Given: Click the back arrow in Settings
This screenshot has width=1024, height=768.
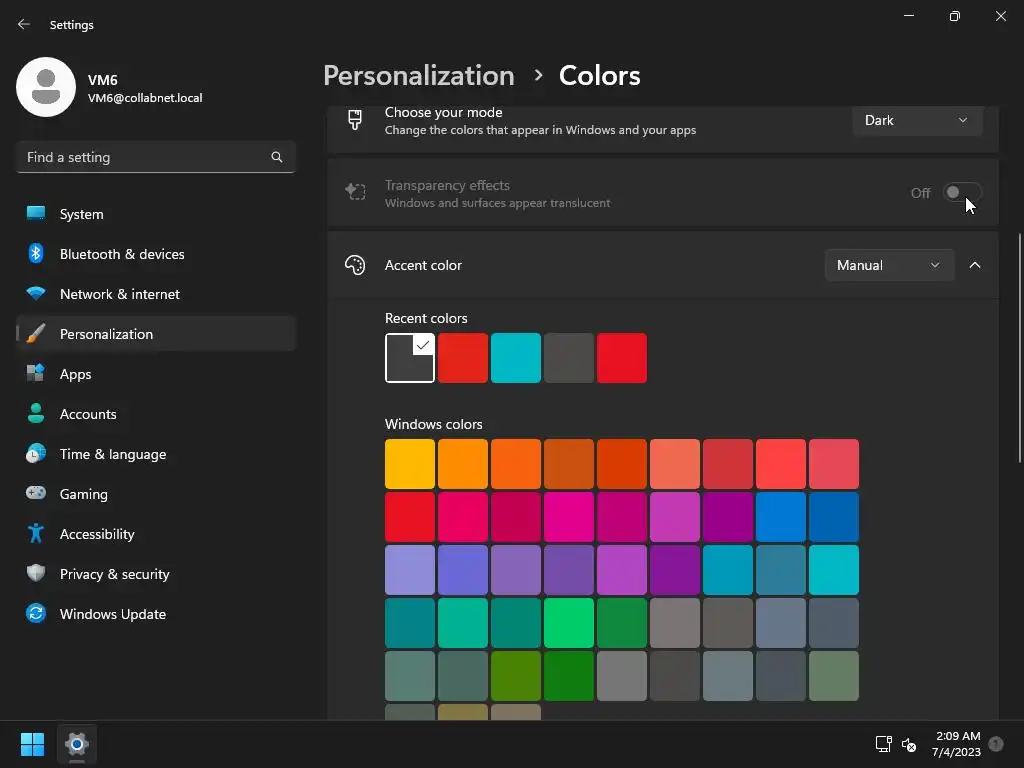Looking at the screenshot, I should (x=24, y=24).
